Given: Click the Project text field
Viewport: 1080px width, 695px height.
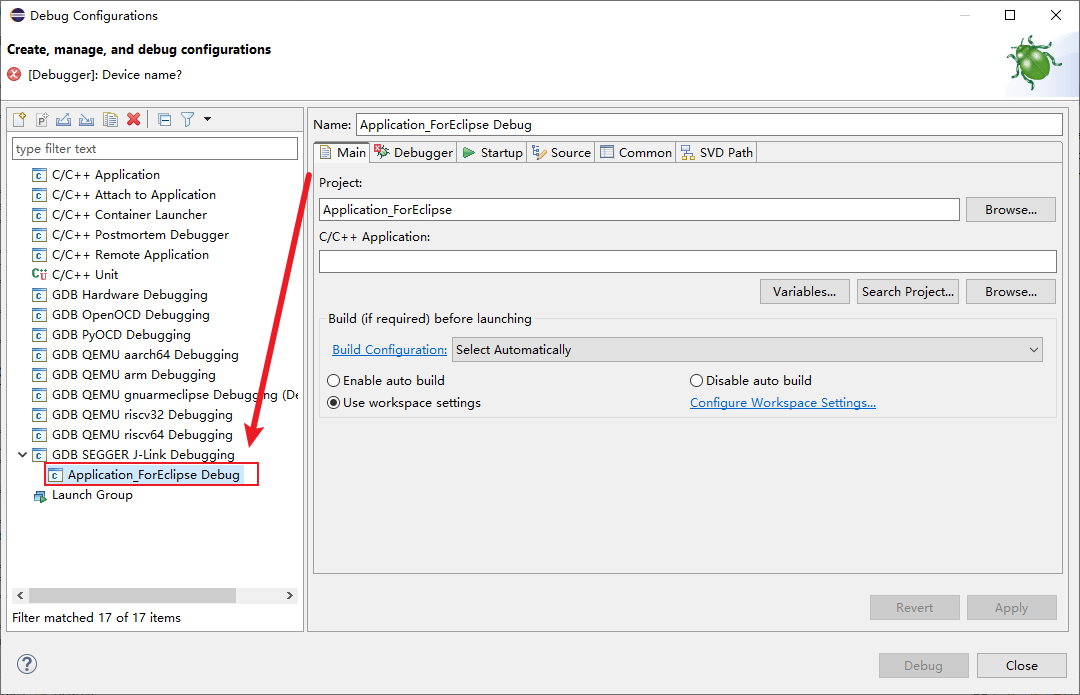Looking at the screenshot, I should (639, 209).
